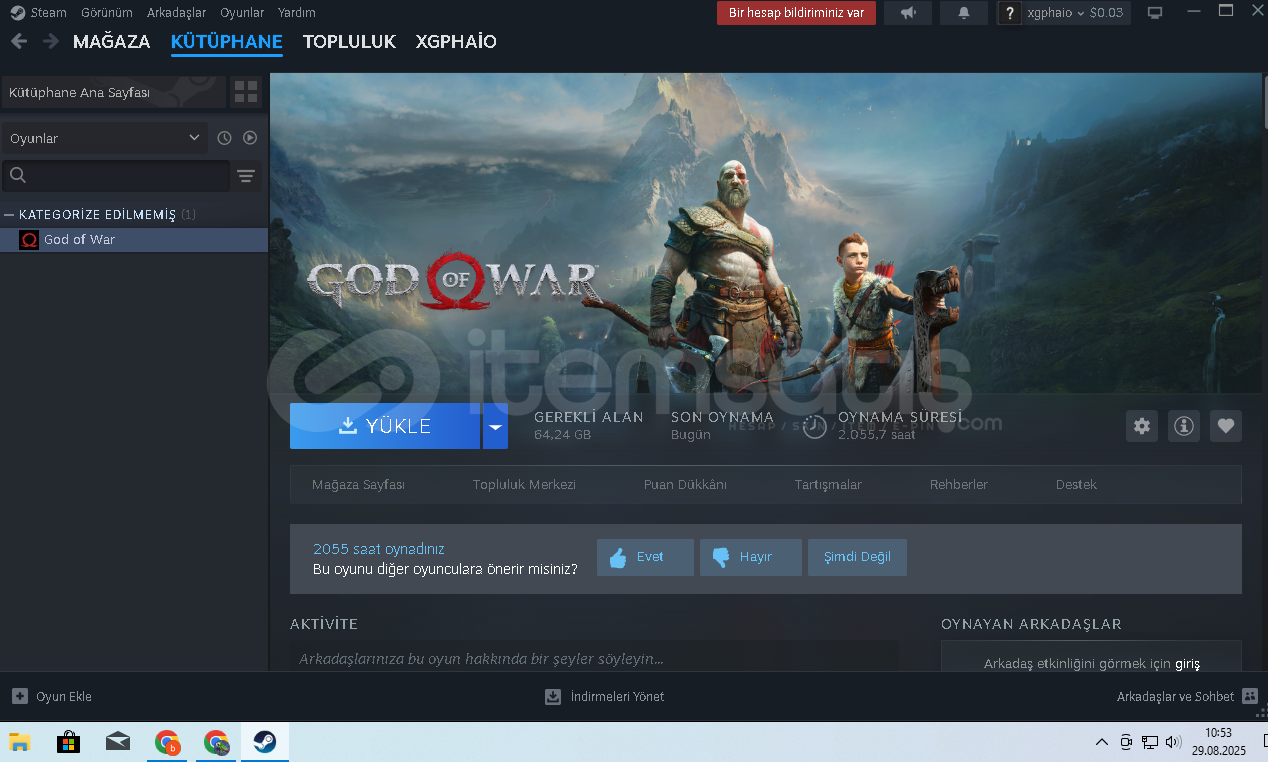Screen dimensions: 1268x762
Task: Click the thumbs-down icon on Hayır
Action: [720, 557]
